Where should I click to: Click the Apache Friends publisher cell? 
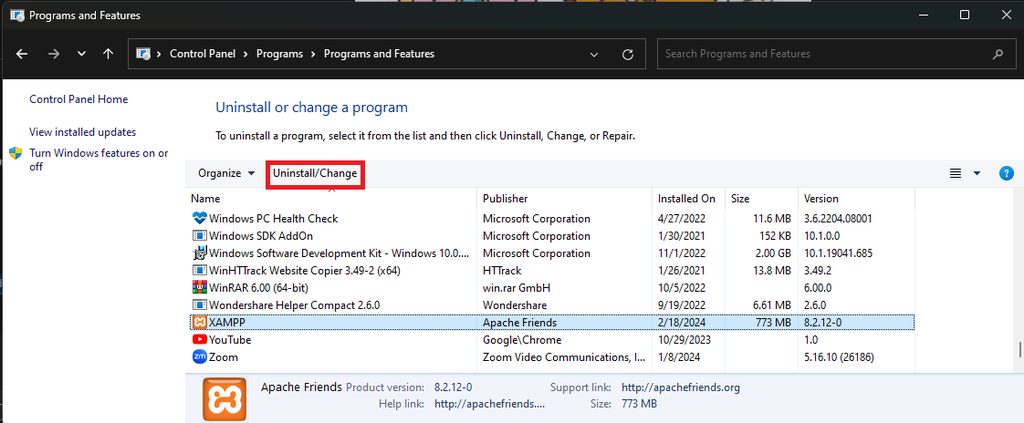(520, 322)
